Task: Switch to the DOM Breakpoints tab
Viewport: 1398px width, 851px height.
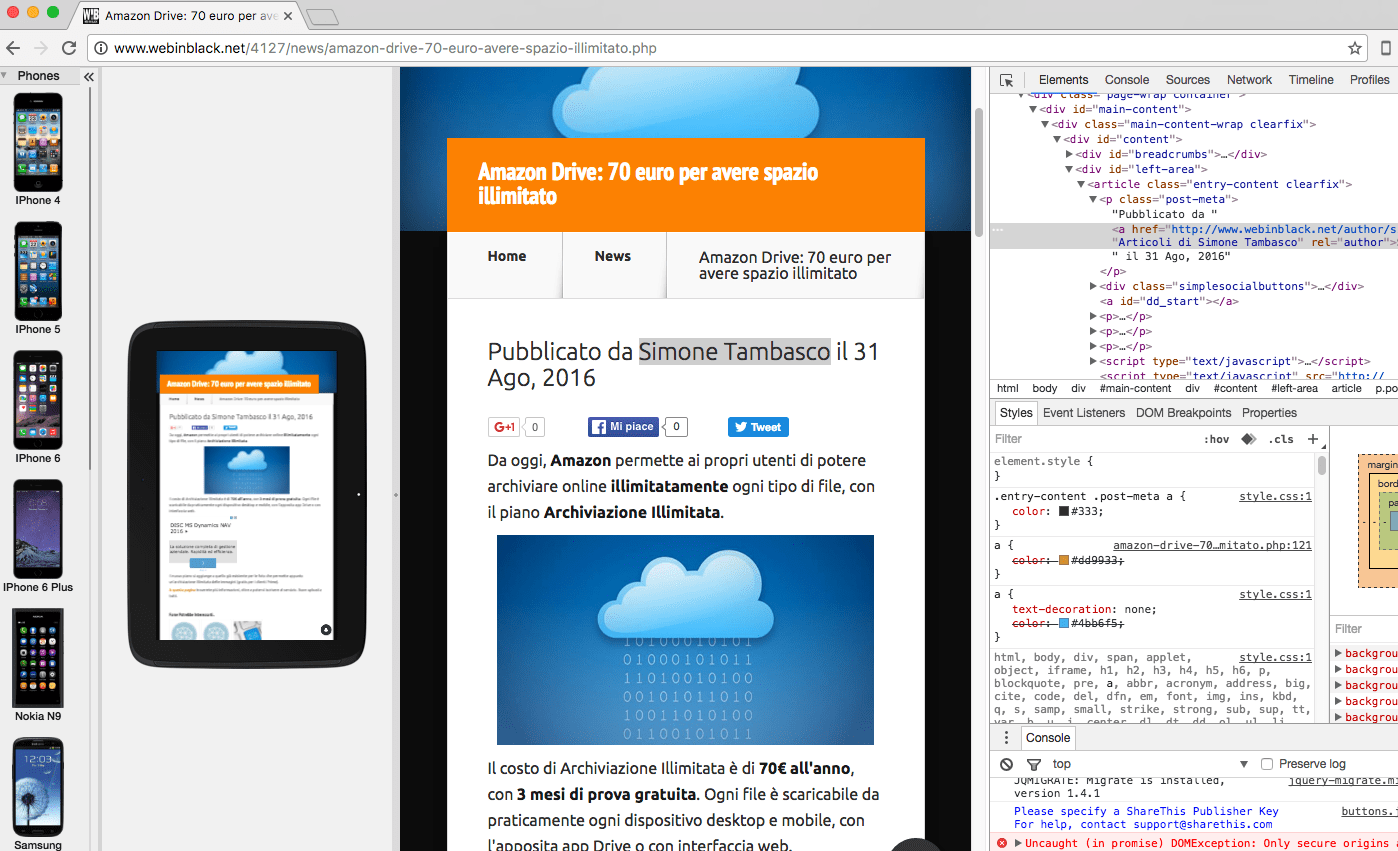Action: point(1183,413)
